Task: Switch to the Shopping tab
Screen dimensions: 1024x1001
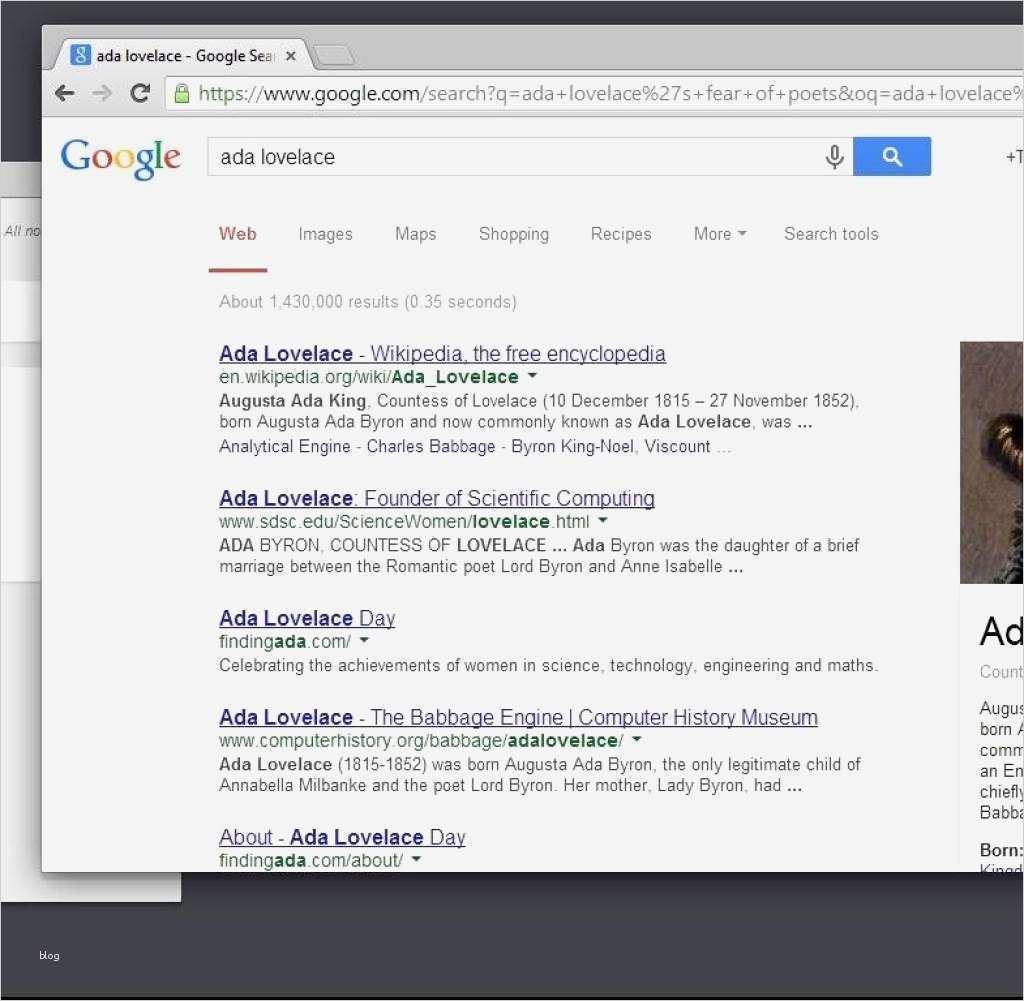Action: pyautogui.click(x=514, y=234)
